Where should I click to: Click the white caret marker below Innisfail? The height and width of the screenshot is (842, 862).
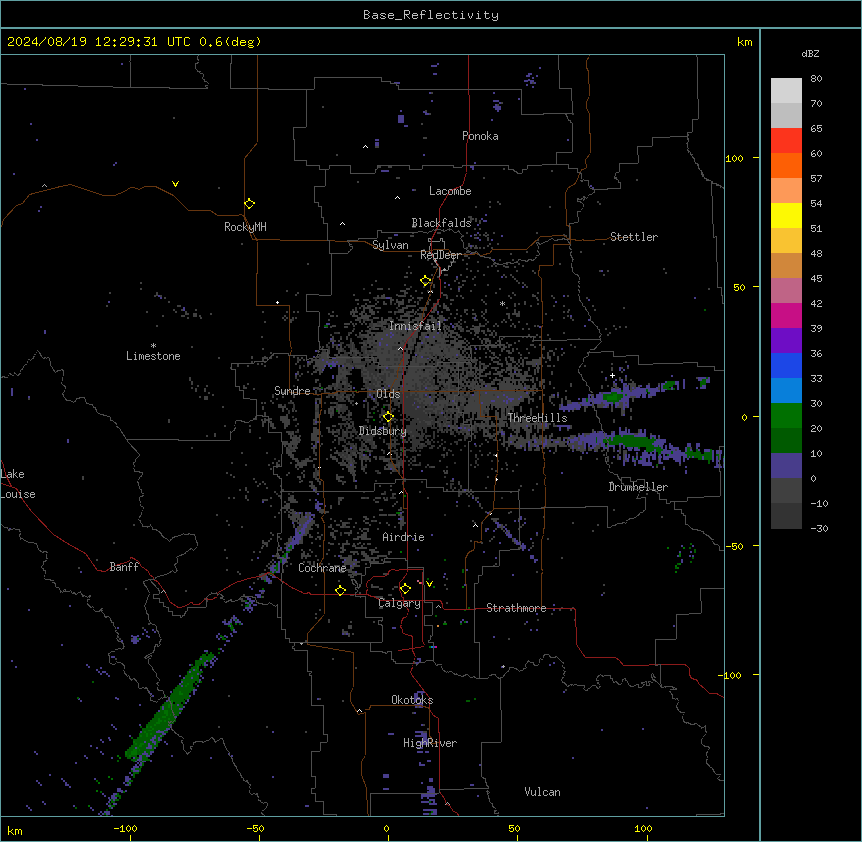pos(400,348)
